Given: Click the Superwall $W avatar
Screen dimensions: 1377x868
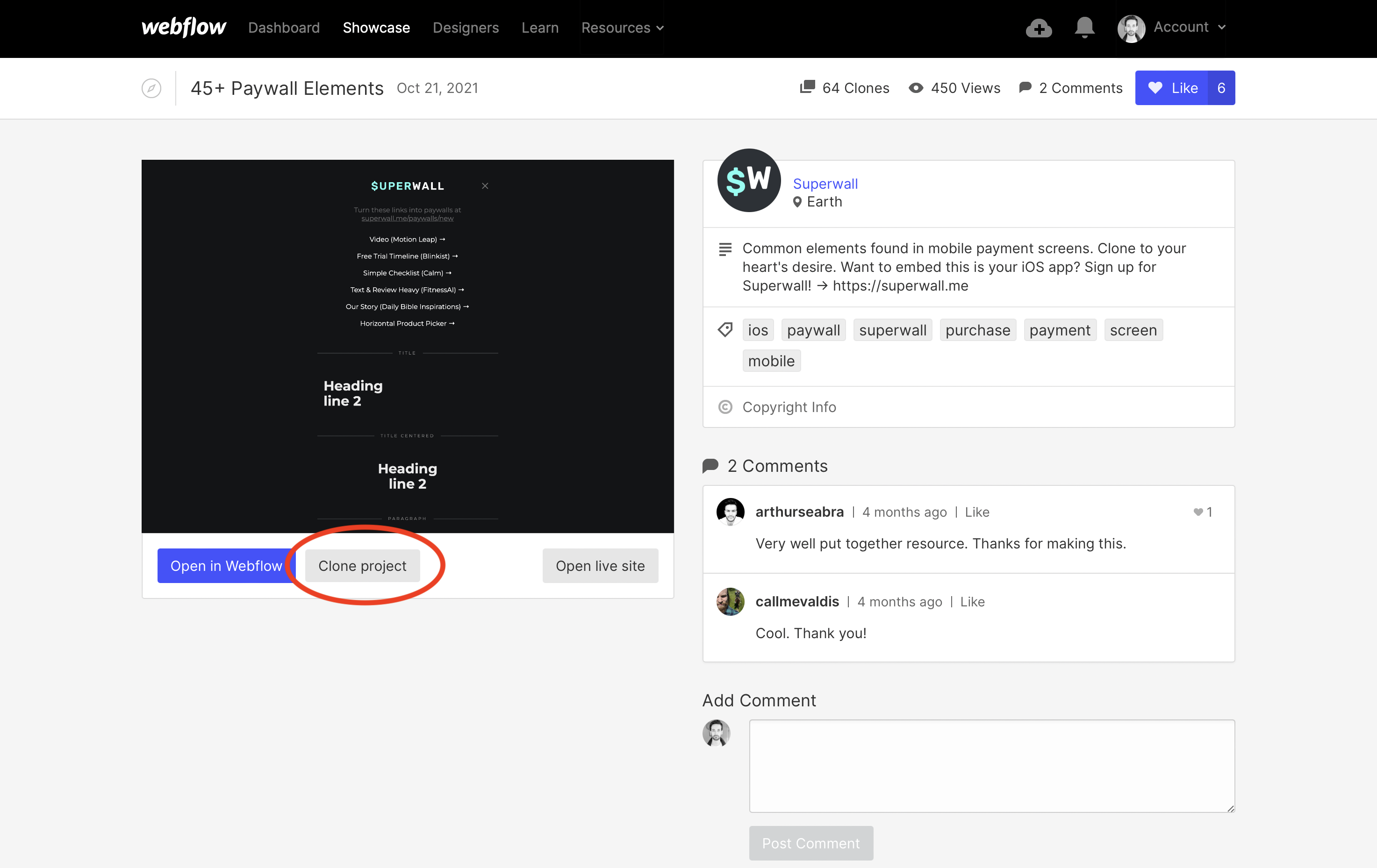Looking at the screenshot, I should click(748, 181).
